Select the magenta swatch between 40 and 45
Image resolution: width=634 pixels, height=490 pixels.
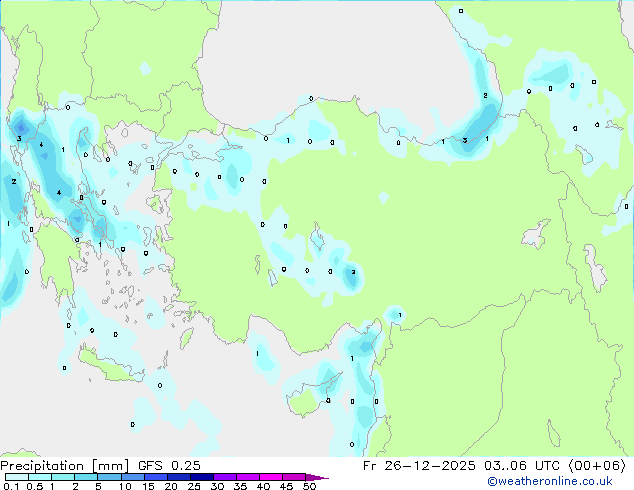271,477
